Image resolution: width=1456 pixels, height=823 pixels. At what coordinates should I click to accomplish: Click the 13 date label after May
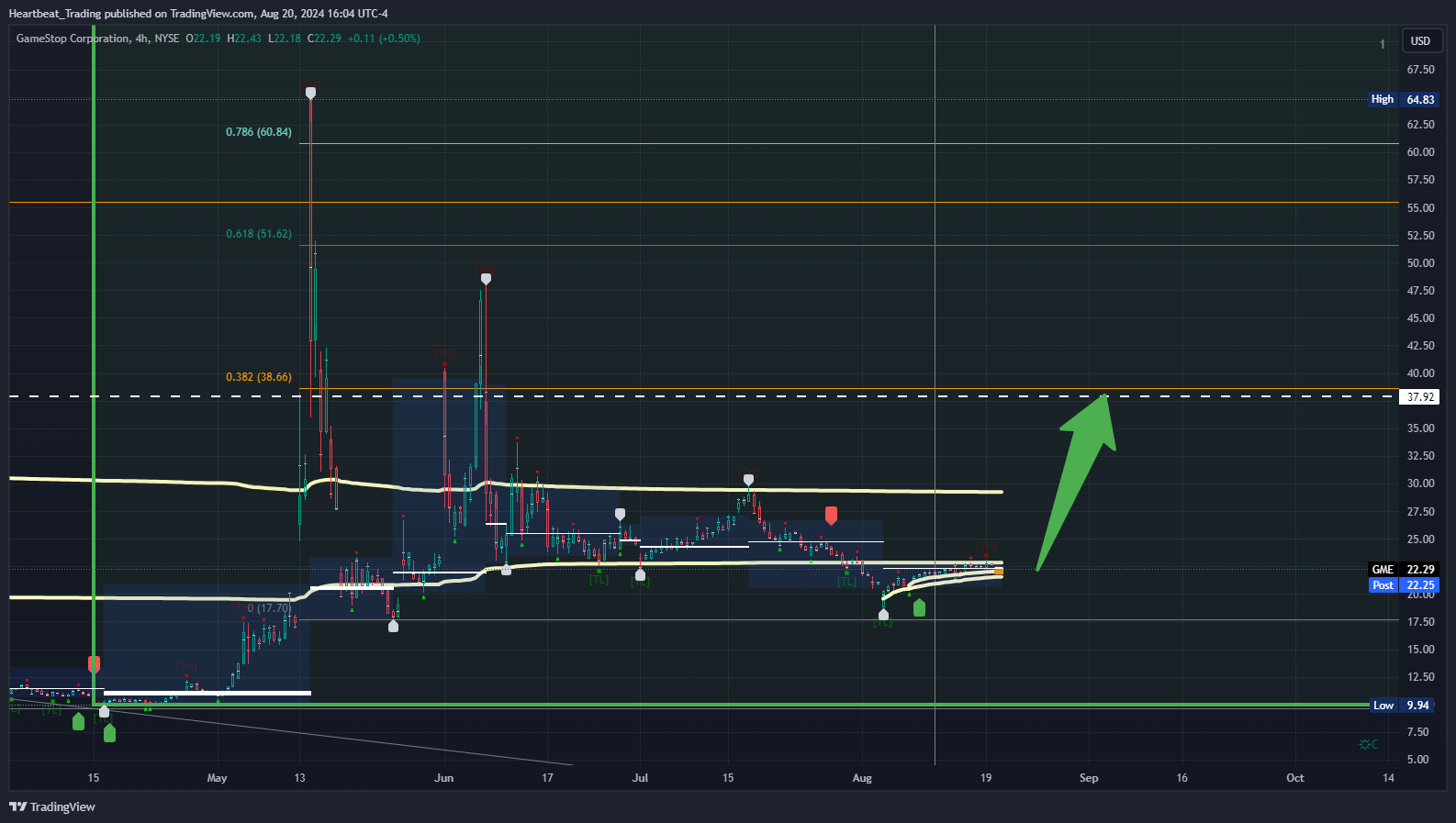pyautogui.click(x=300, y=778)
